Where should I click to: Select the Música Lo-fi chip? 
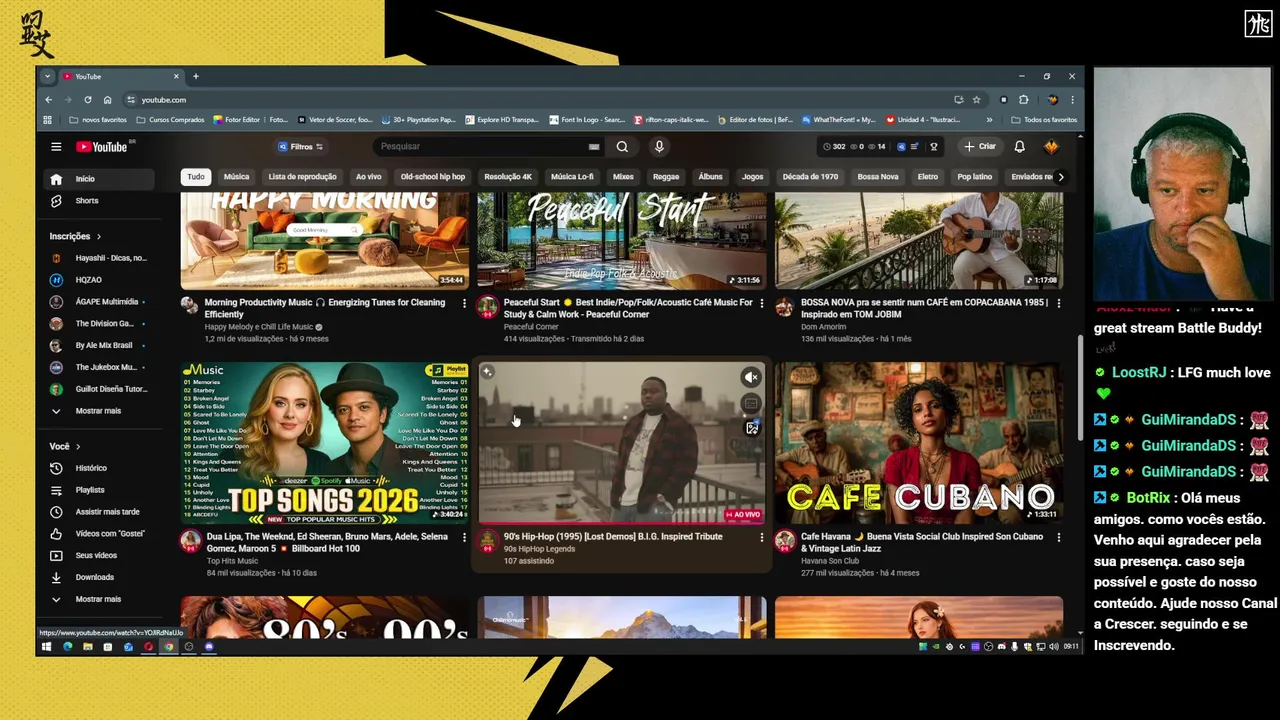point(572,177)
